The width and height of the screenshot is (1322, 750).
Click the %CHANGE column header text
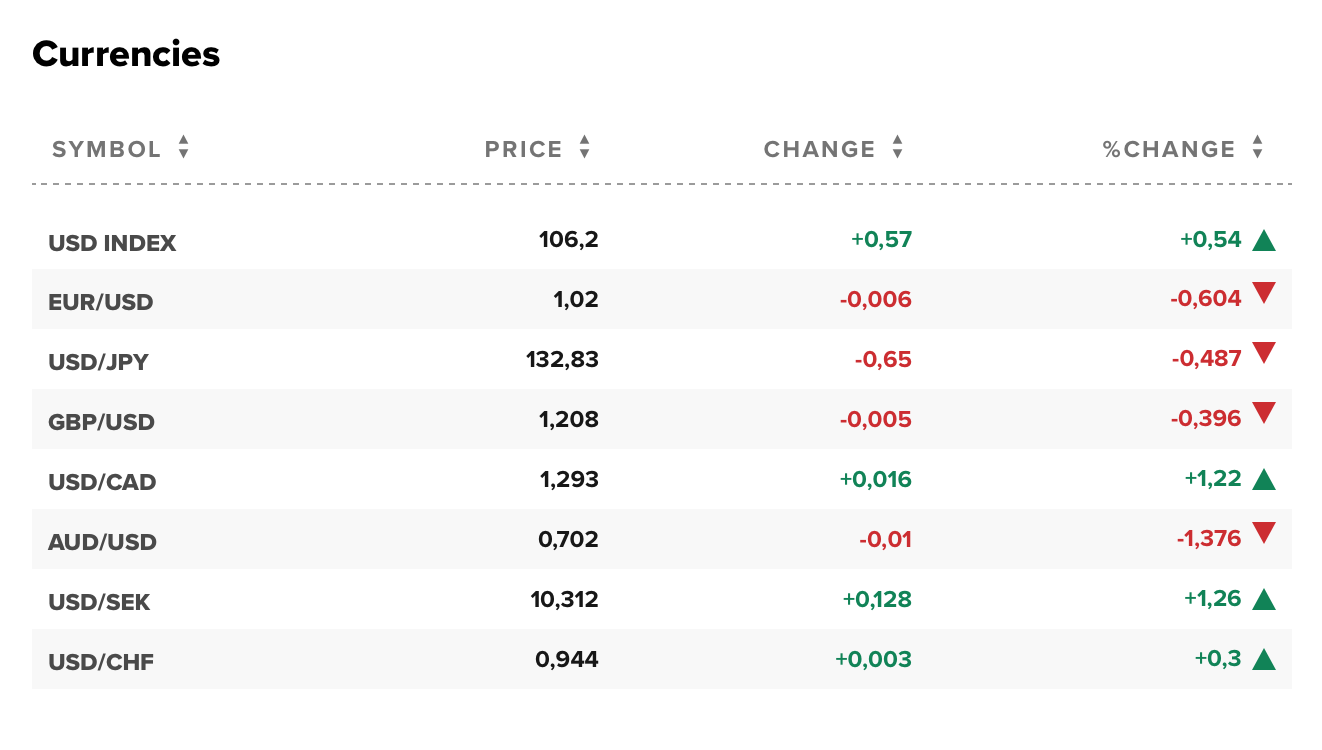(x=1169, y=150)
